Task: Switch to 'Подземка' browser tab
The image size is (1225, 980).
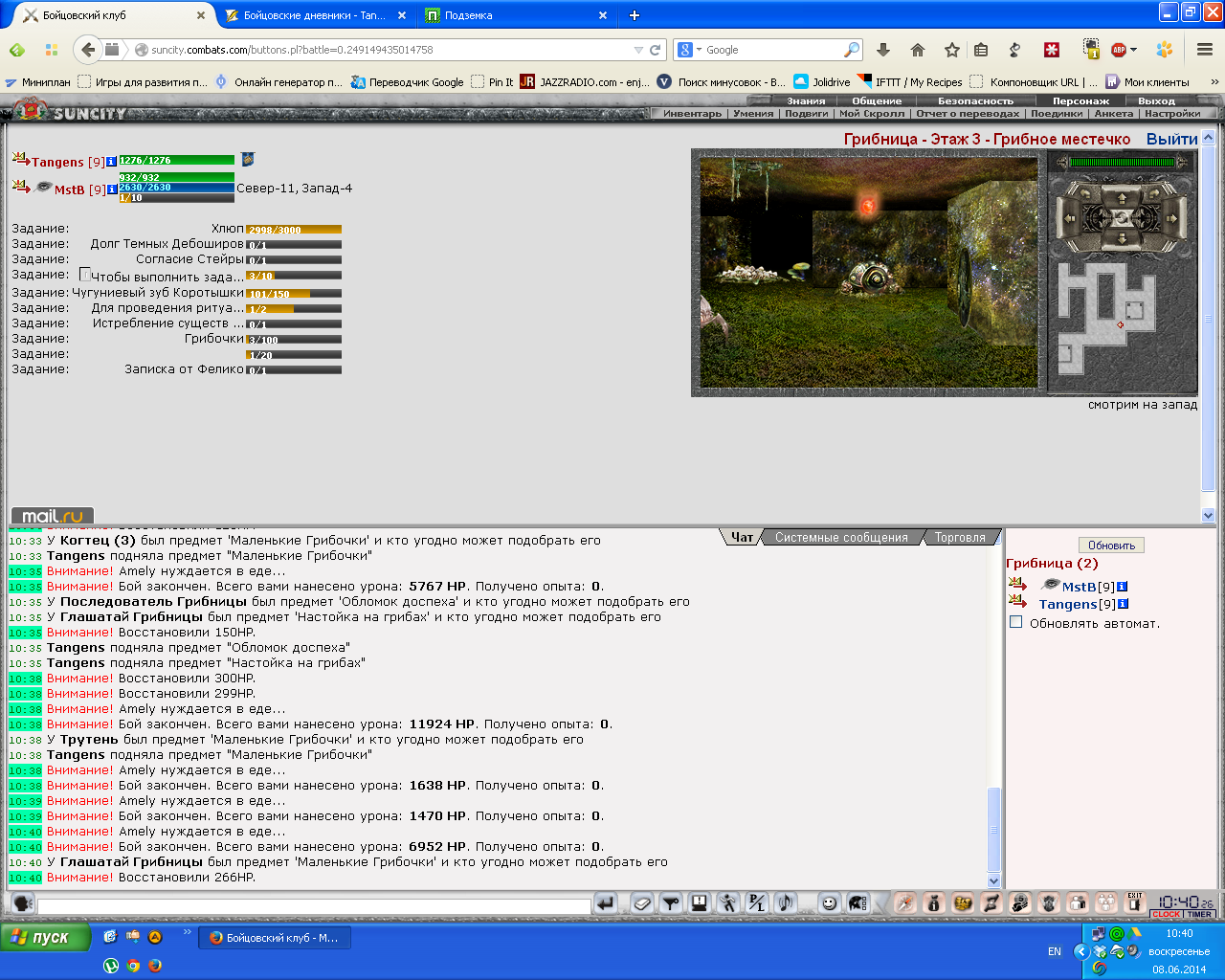Action: pyautogui.click(x=515, y=15)
